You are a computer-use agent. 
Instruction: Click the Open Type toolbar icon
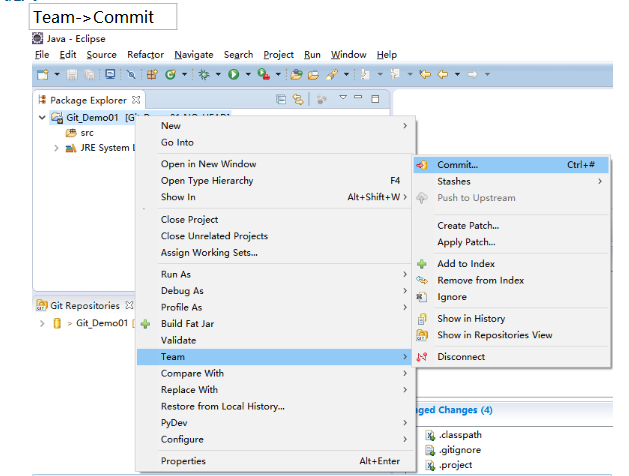296,75
